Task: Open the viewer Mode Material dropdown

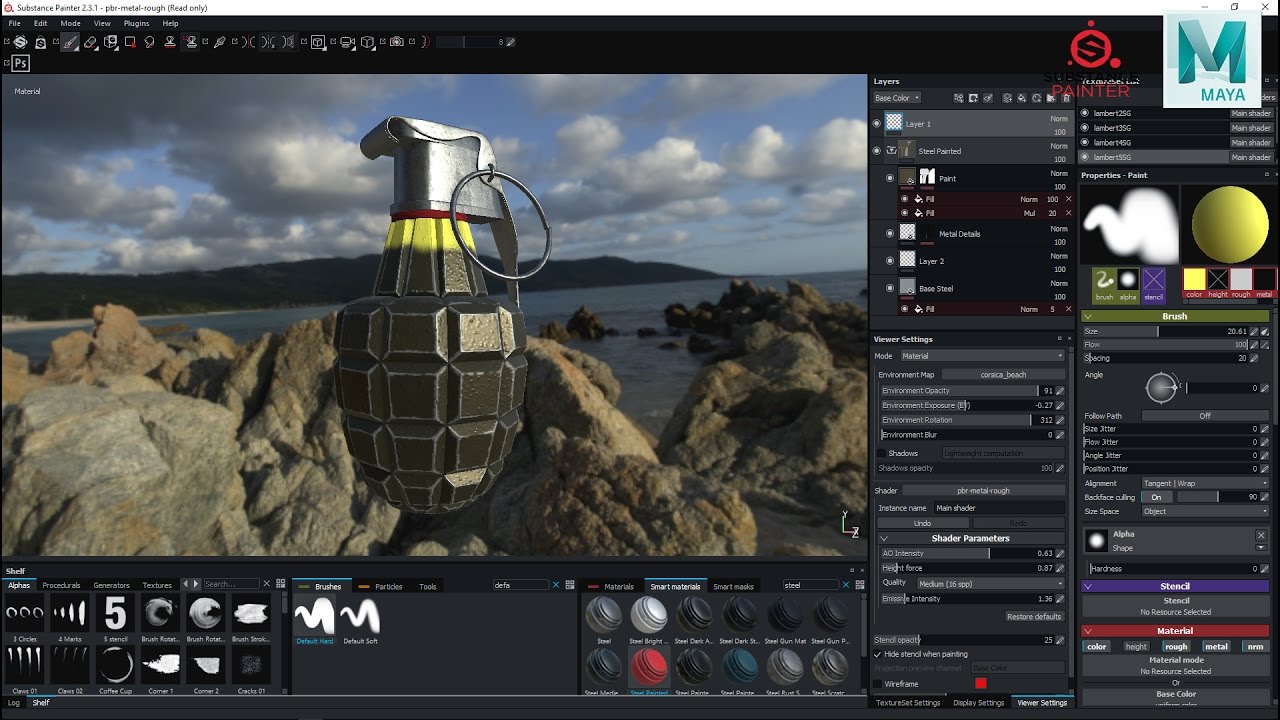Action: (x=983, y=356)
